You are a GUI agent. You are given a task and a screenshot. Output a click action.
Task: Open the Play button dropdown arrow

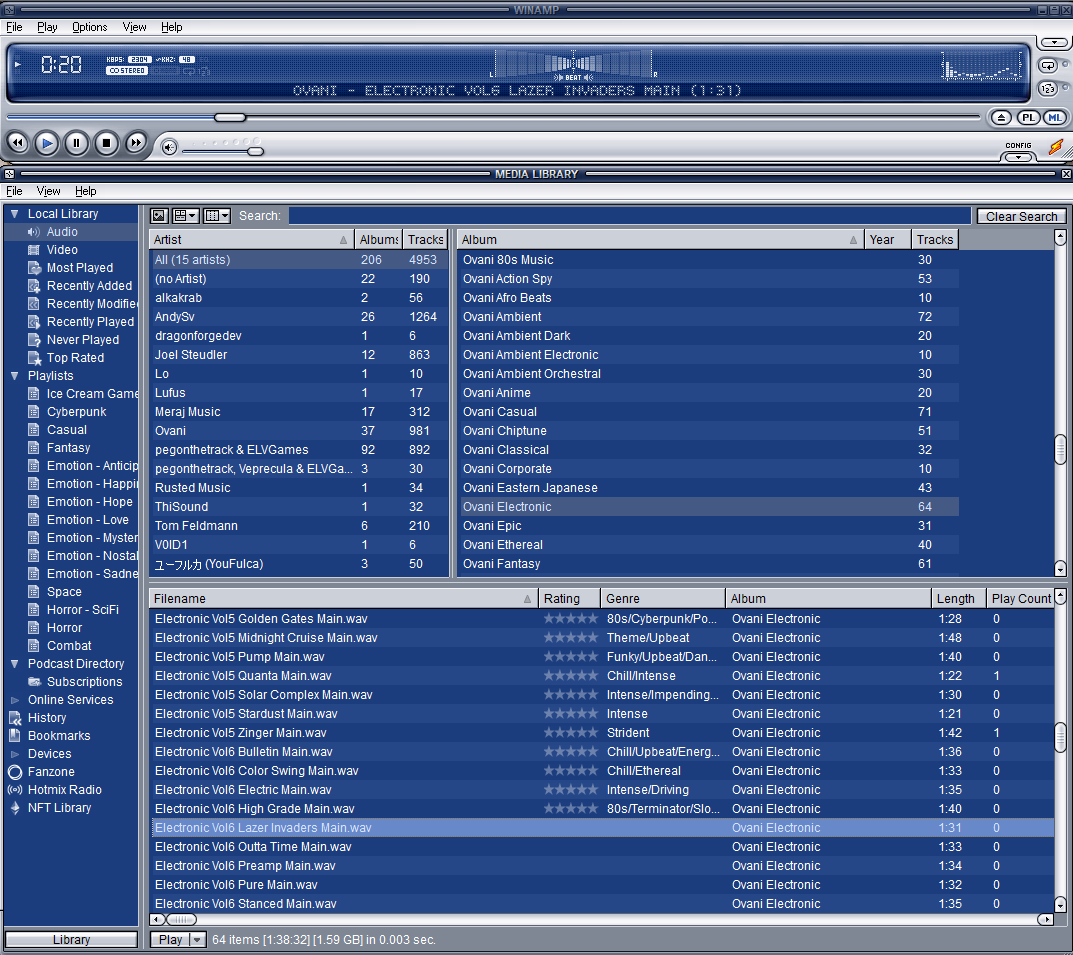pyautogui.click(x=197, y=940)
